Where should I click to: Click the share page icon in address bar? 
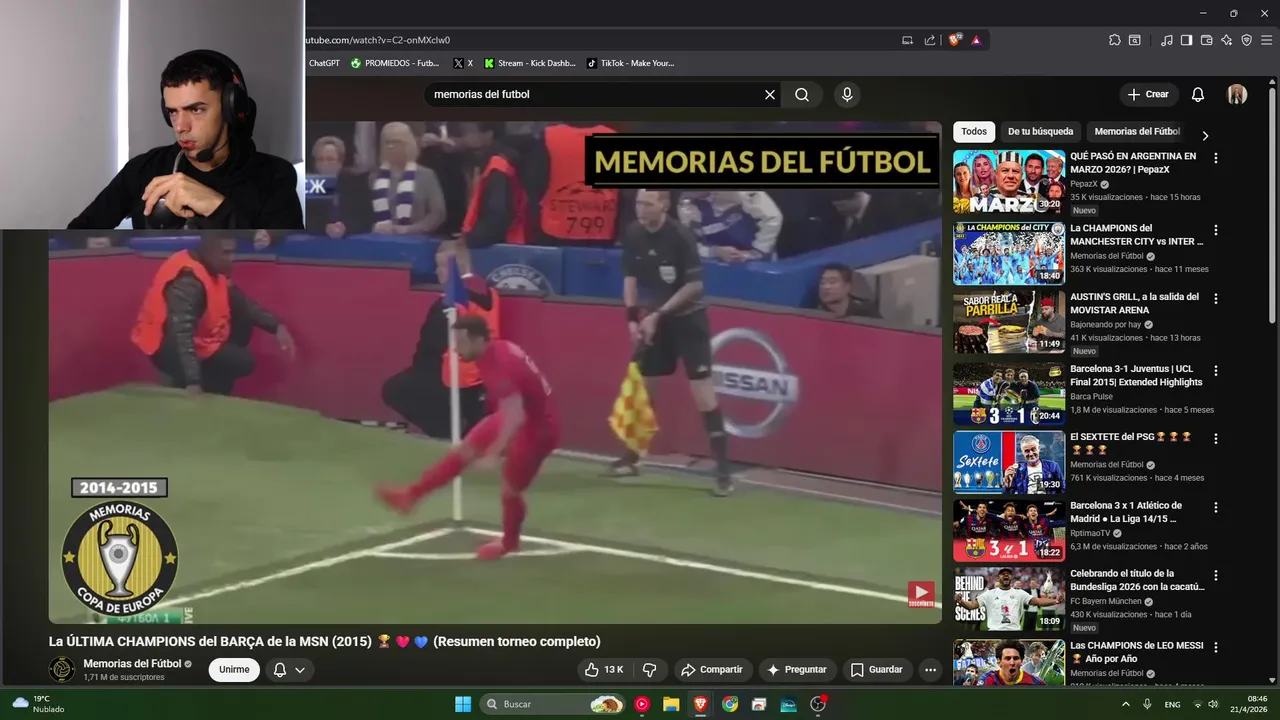(x=930, y=40)
